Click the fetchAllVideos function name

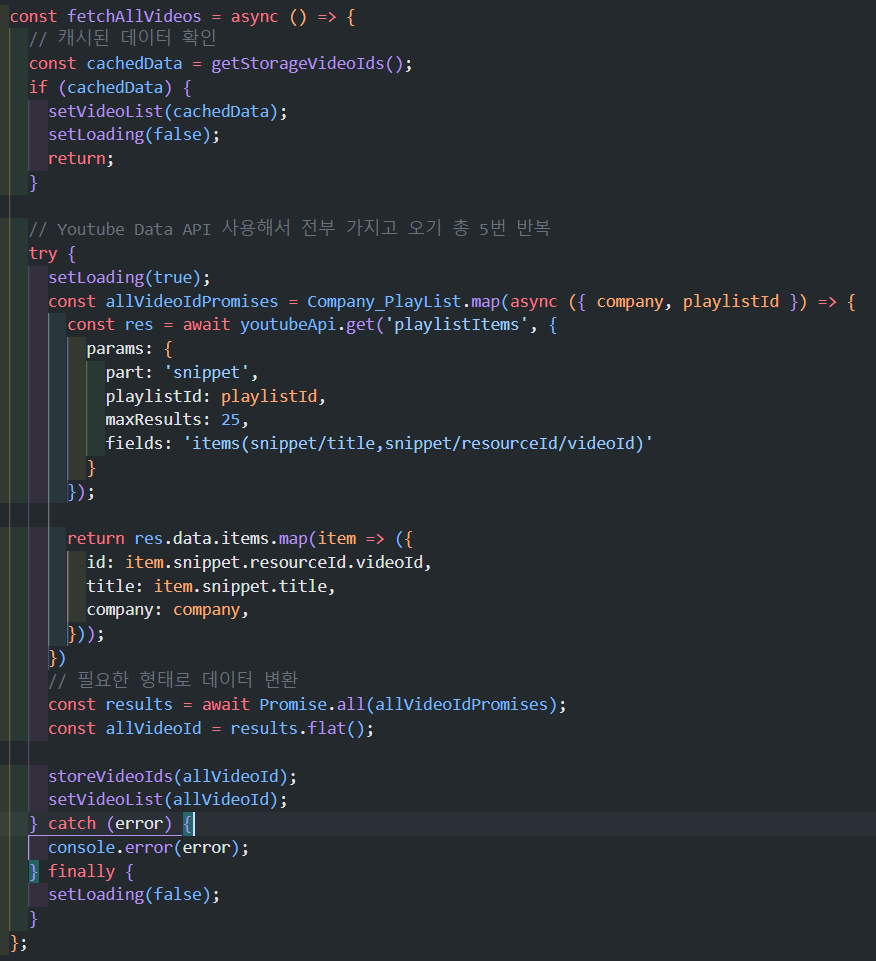pyautogui.click(x=134, y=17)
